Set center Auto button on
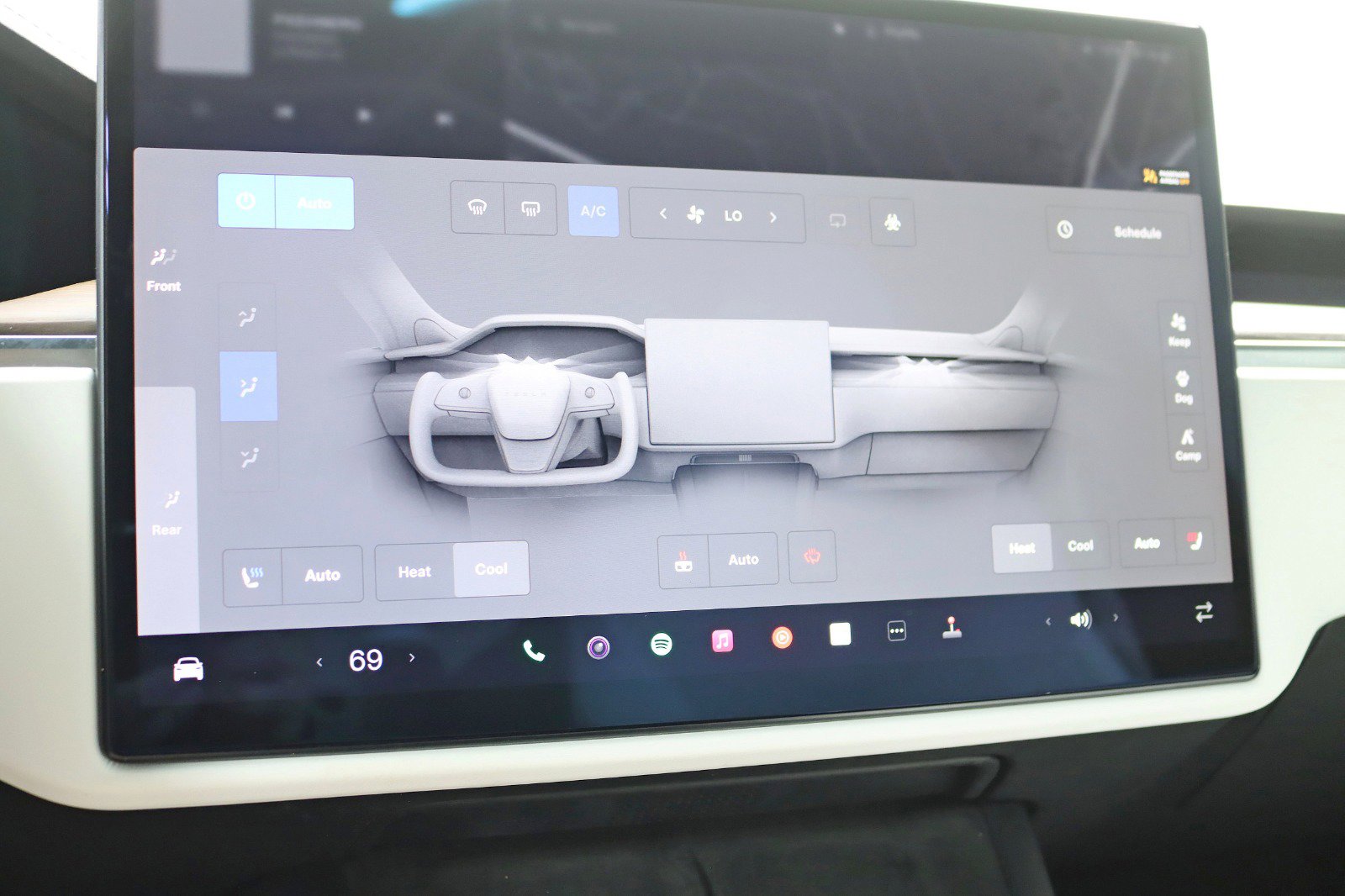 (x=743, y=560)
